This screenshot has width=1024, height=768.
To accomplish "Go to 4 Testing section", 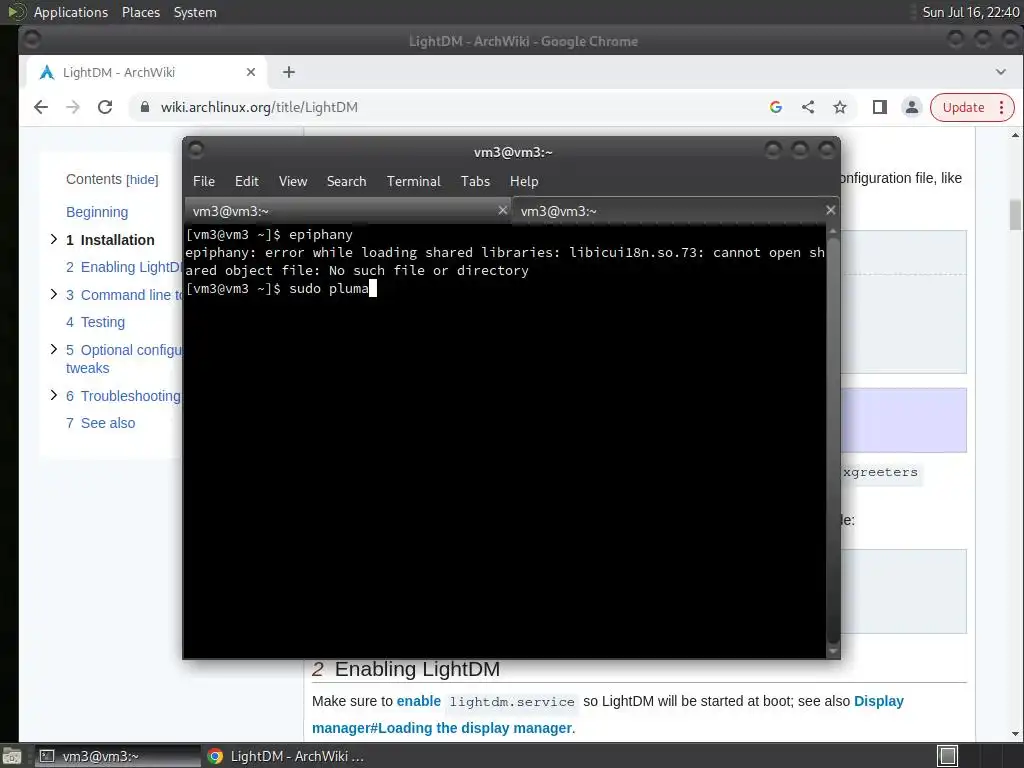I will [x=95, y=322].
